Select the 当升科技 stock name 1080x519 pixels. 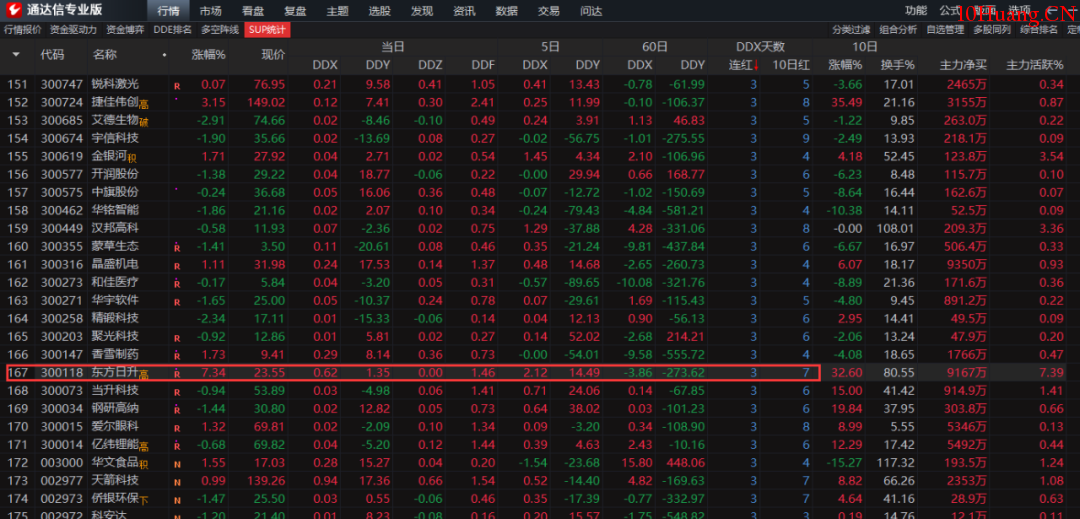116,390
